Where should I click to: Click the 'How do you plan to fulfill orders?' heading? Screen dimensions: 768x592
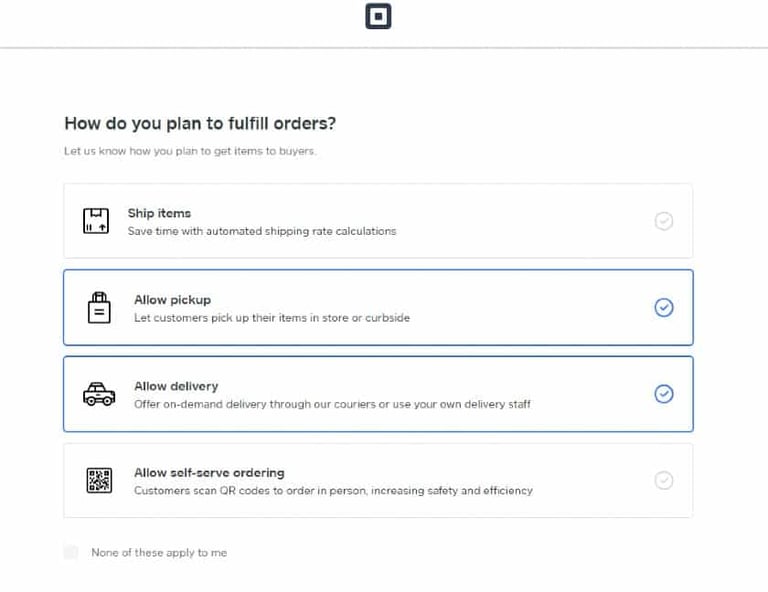click(x=200, y=124)
